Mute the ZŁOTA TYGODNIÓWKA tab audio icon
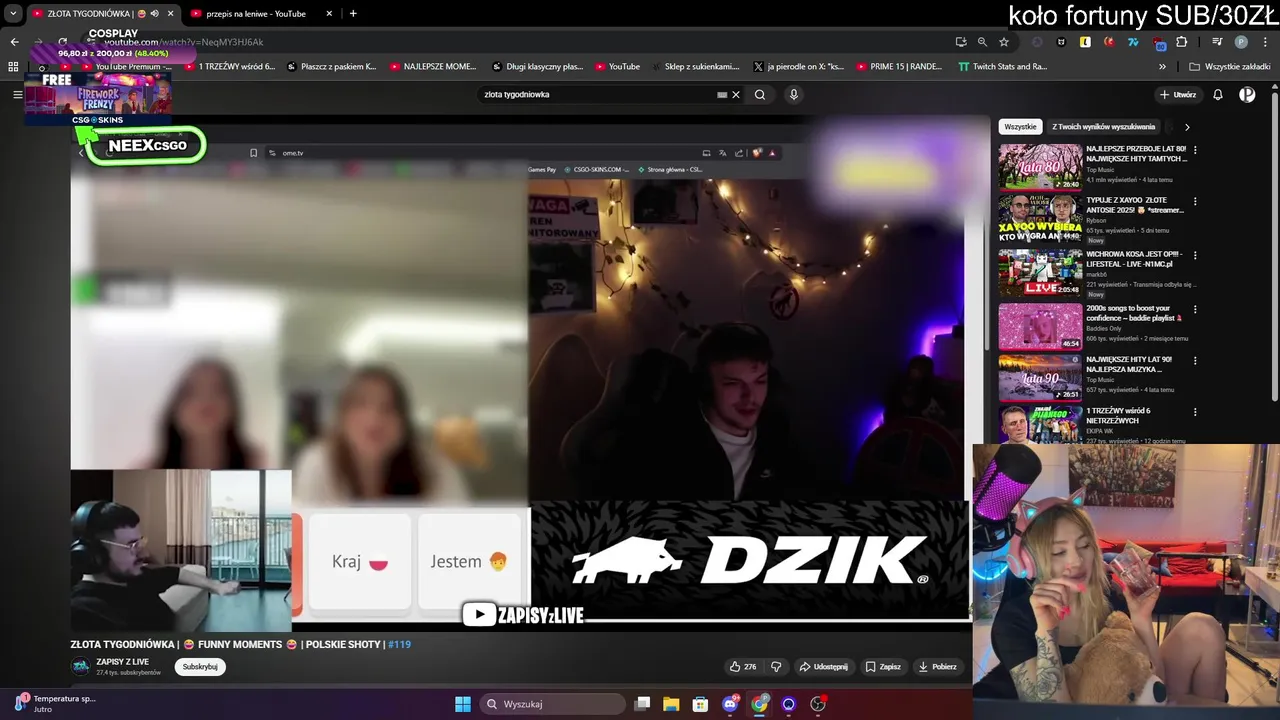 (154, 14)
